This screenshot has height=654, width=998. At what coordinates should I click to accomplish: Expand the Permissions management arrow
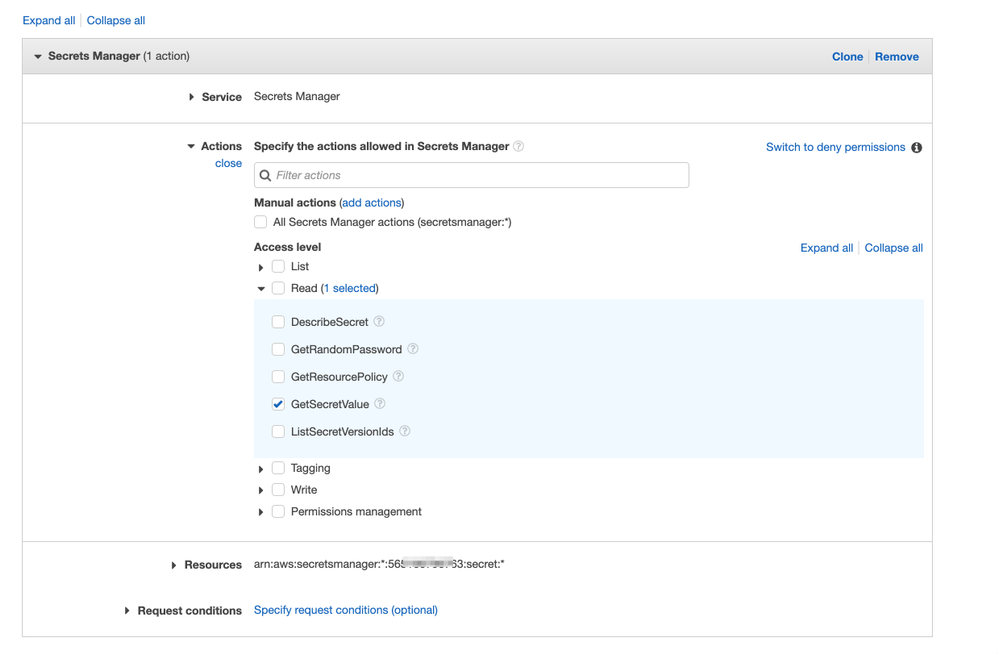point(261,512)
